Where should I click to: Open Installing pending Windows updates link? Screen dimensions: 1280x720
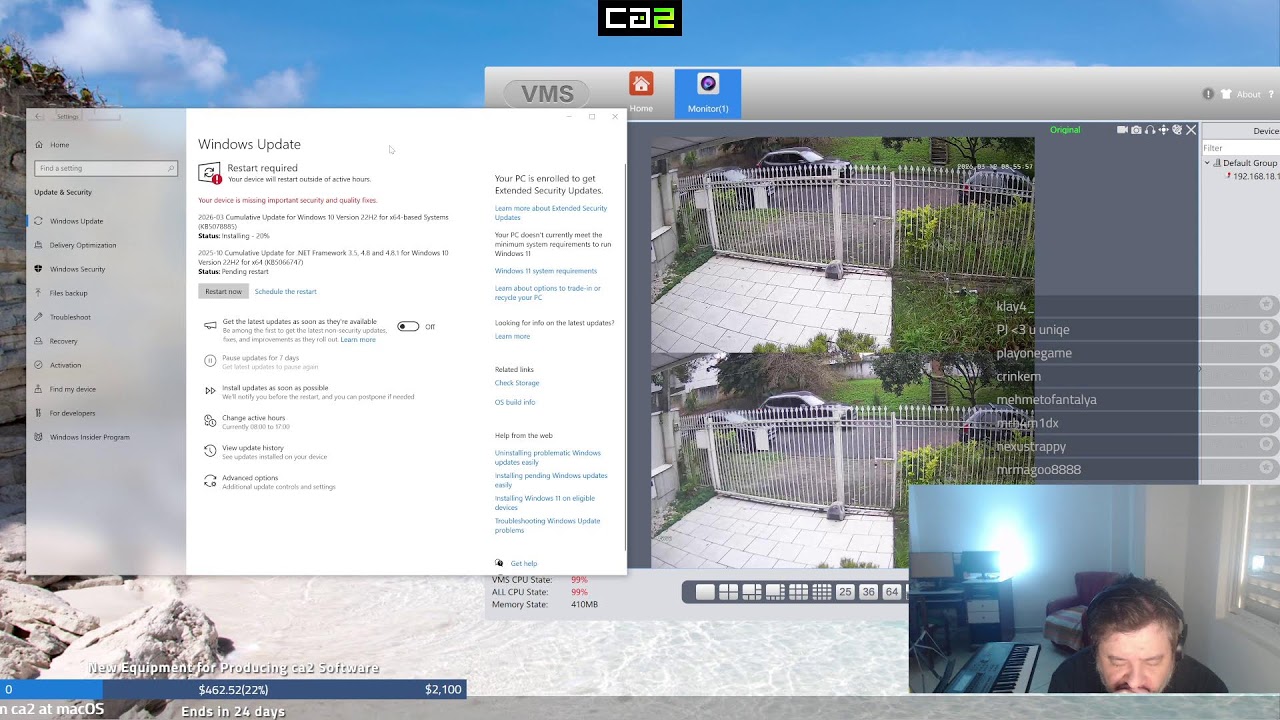click(x=551, y=480)
